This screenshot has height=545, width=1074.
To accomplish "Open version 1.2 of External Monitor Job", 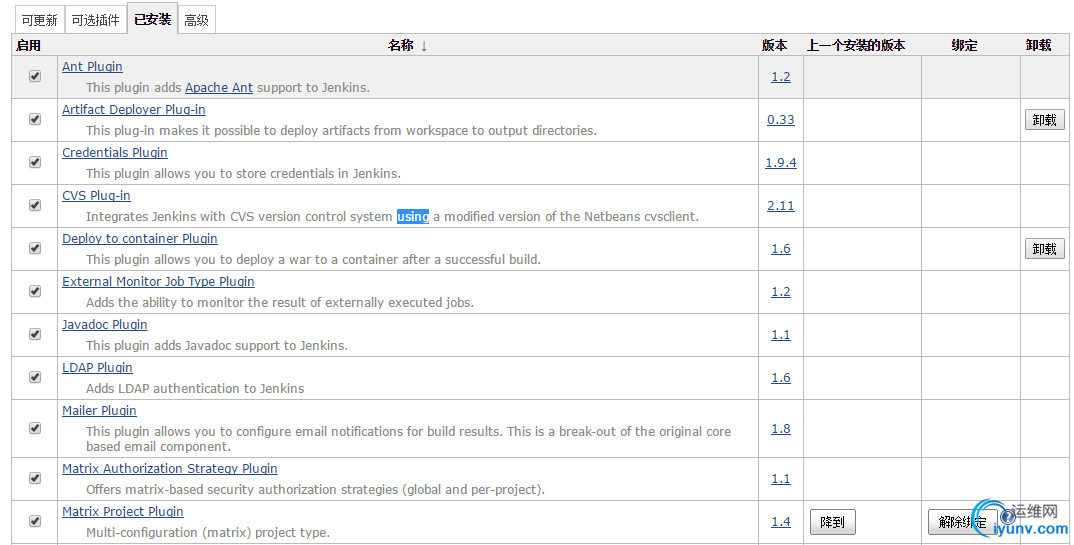I will pyautogui.click(x=781, y=292).
